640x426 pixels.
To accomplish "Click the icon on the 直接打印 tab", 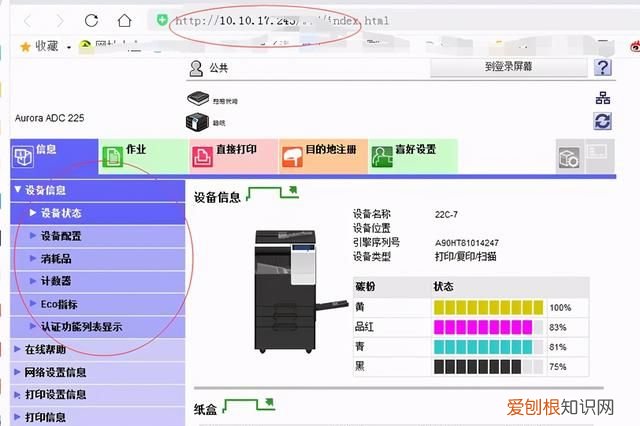I will (x=202, y=157).
